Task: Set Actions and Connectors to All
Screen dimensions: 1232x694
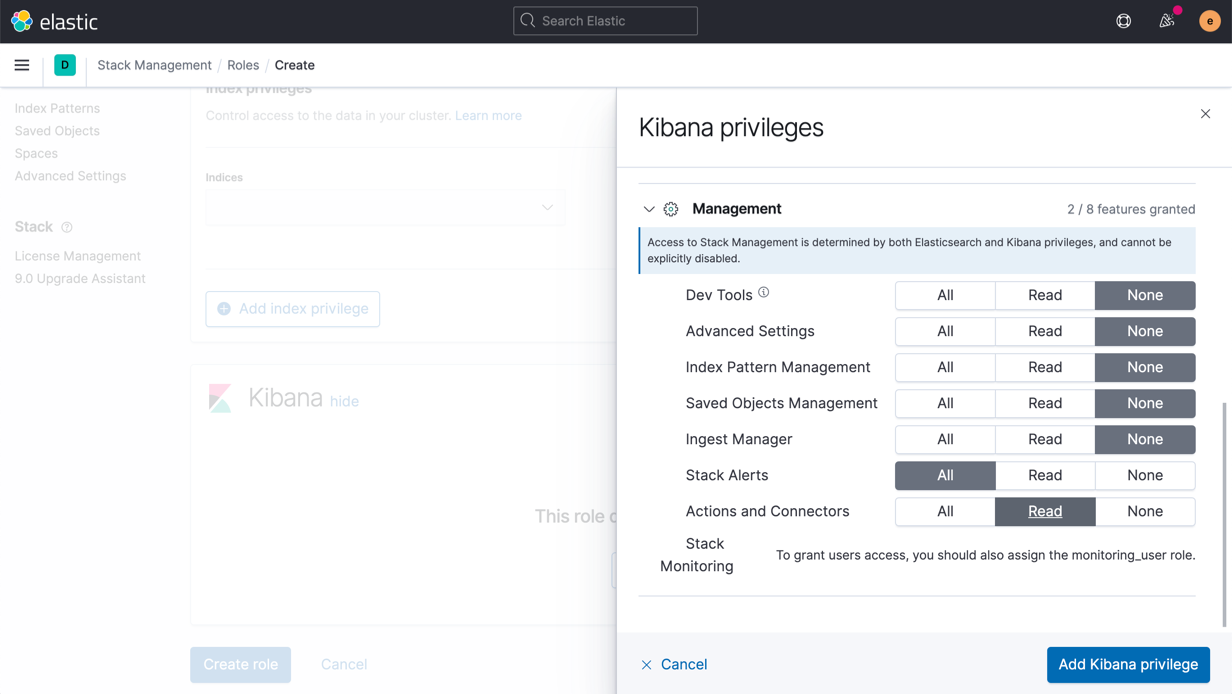Action: (x=945, y=511)
